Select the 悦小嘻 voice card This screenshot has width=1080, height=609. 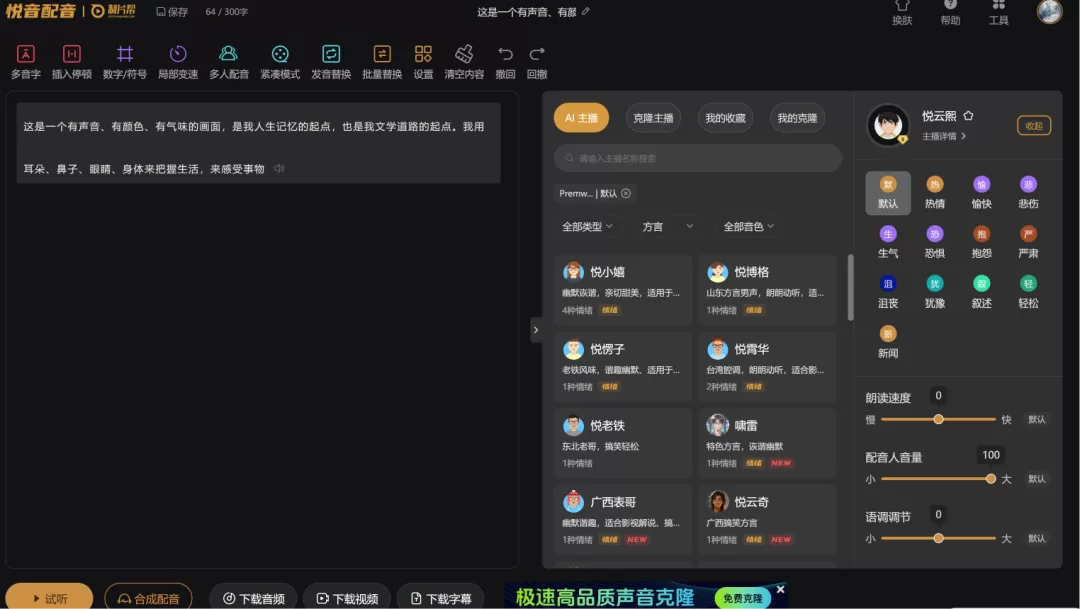click(x=623, y=289)
